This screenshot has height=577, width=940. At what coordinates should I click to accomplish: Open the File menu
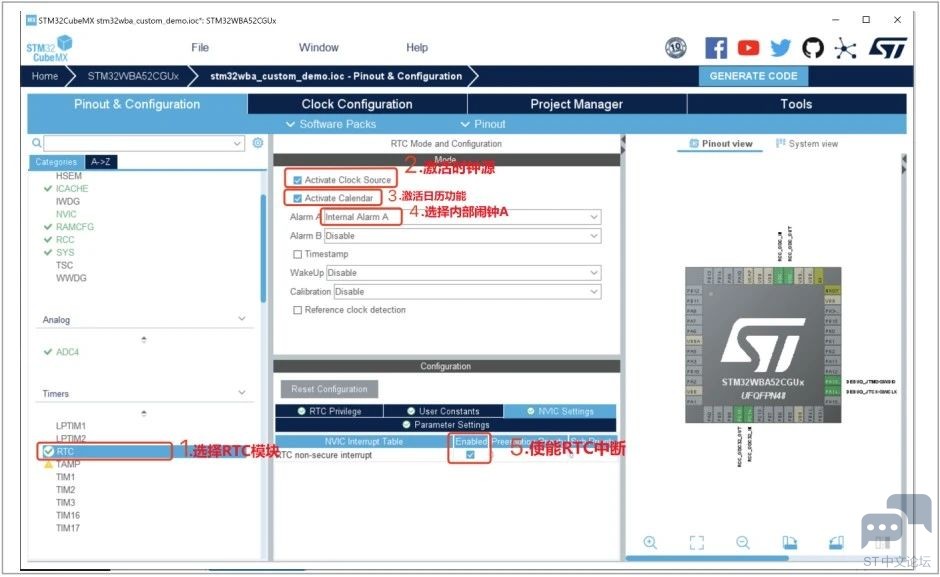tap(200, 47)
